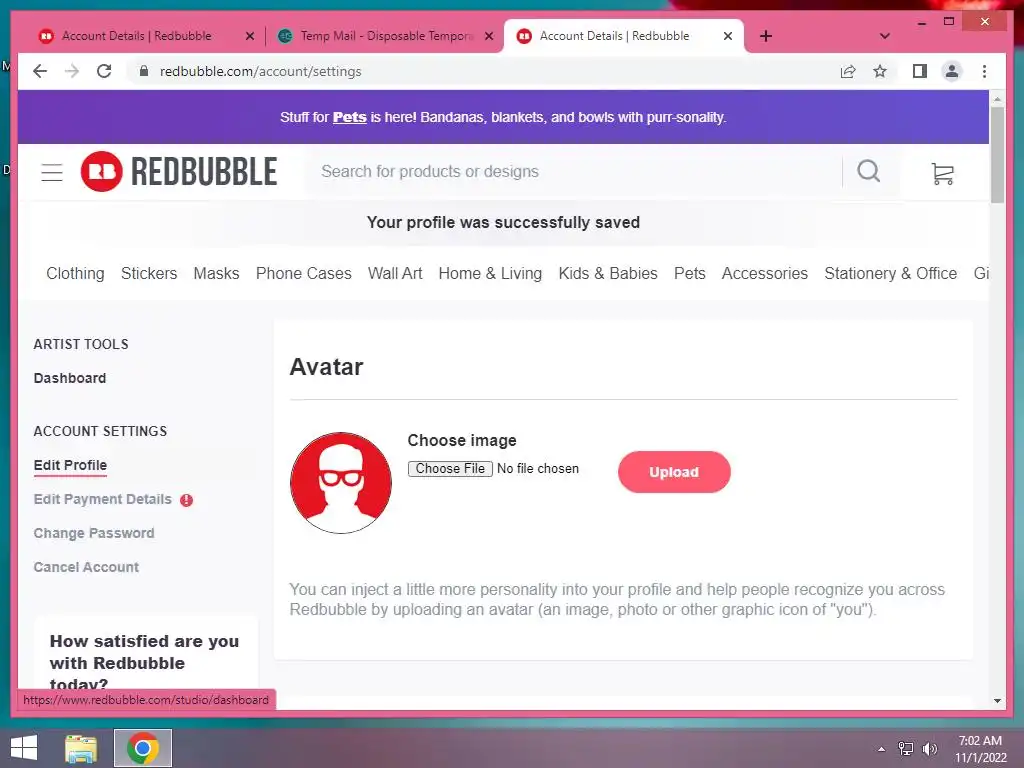Click the share page icon
This screenshot has width=1024, height=768.
coord(848,71)
